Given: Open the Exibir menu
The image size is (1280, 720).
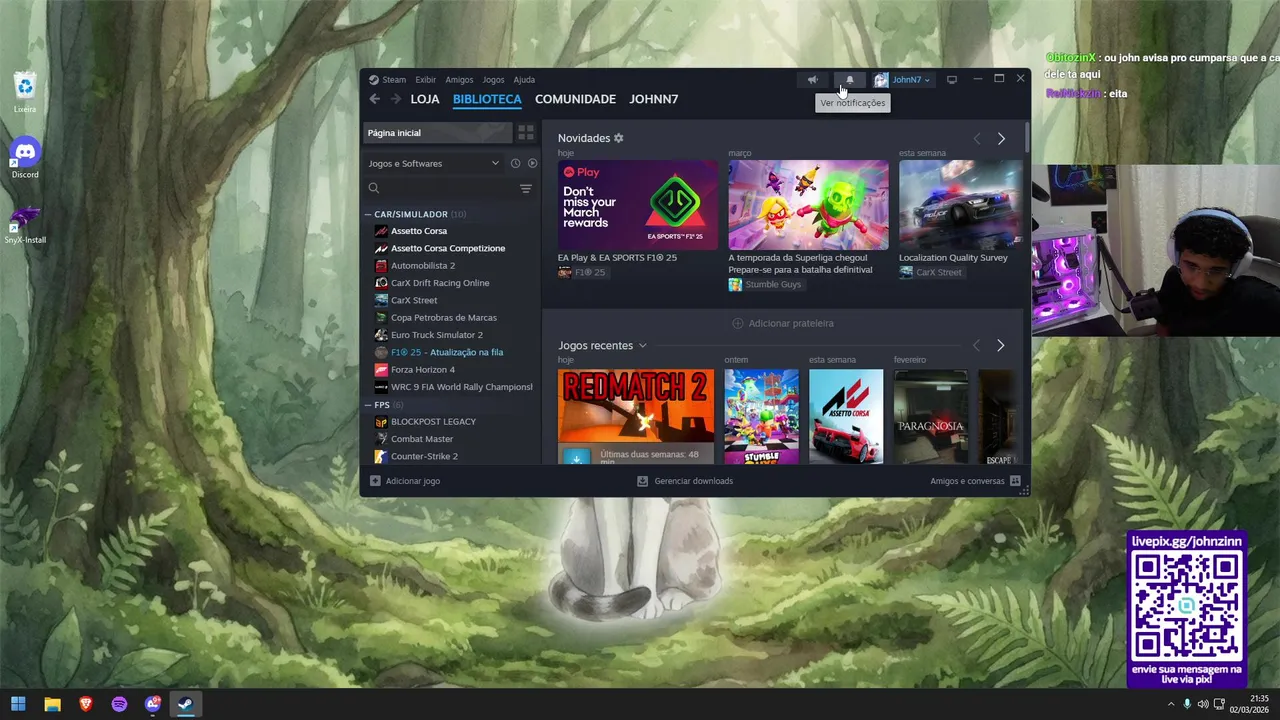Looking at the screenshot, I should point(426,80).
